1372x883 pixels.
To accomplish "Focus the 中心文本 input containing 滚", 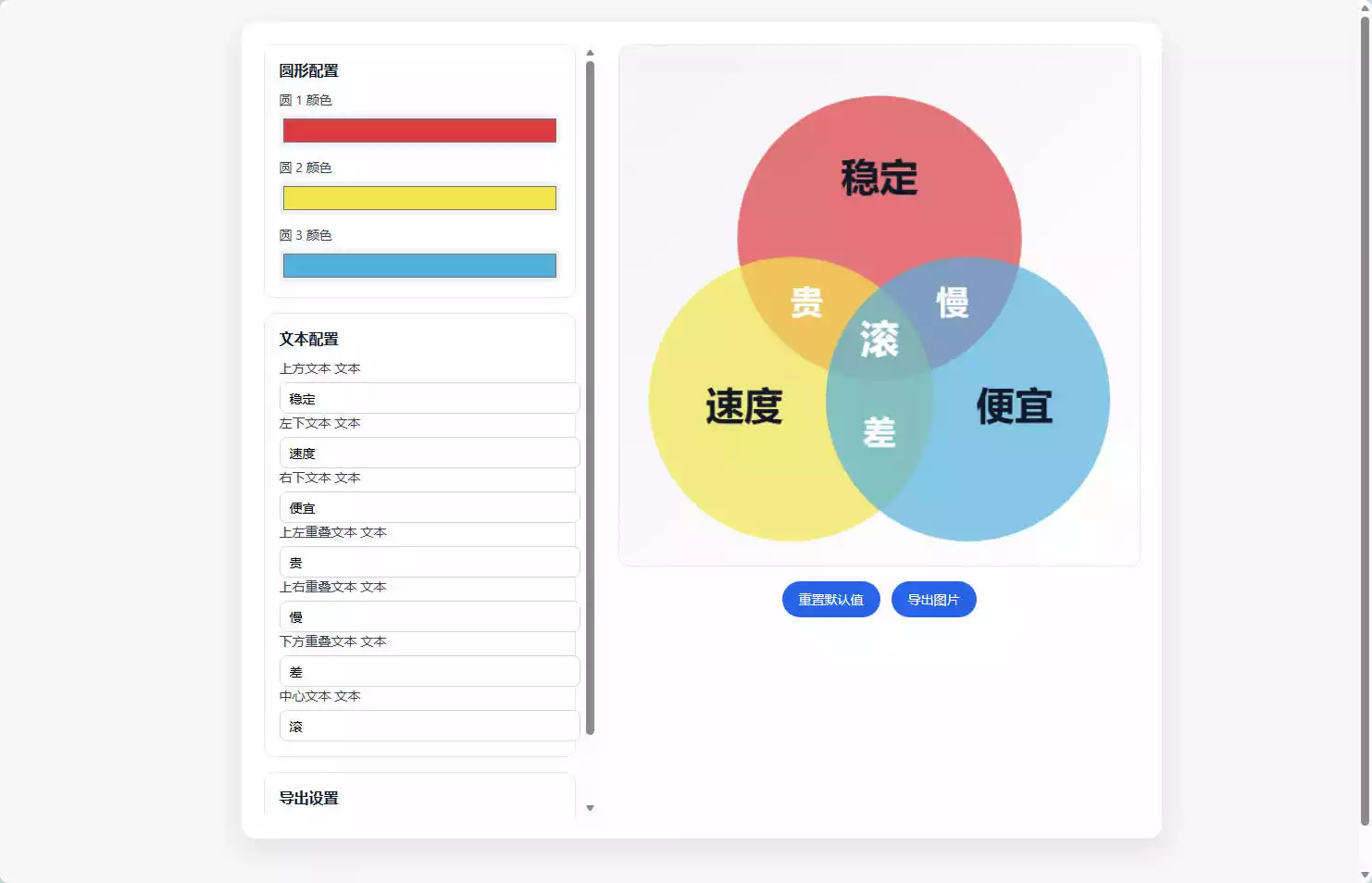I will click(430, 726).
